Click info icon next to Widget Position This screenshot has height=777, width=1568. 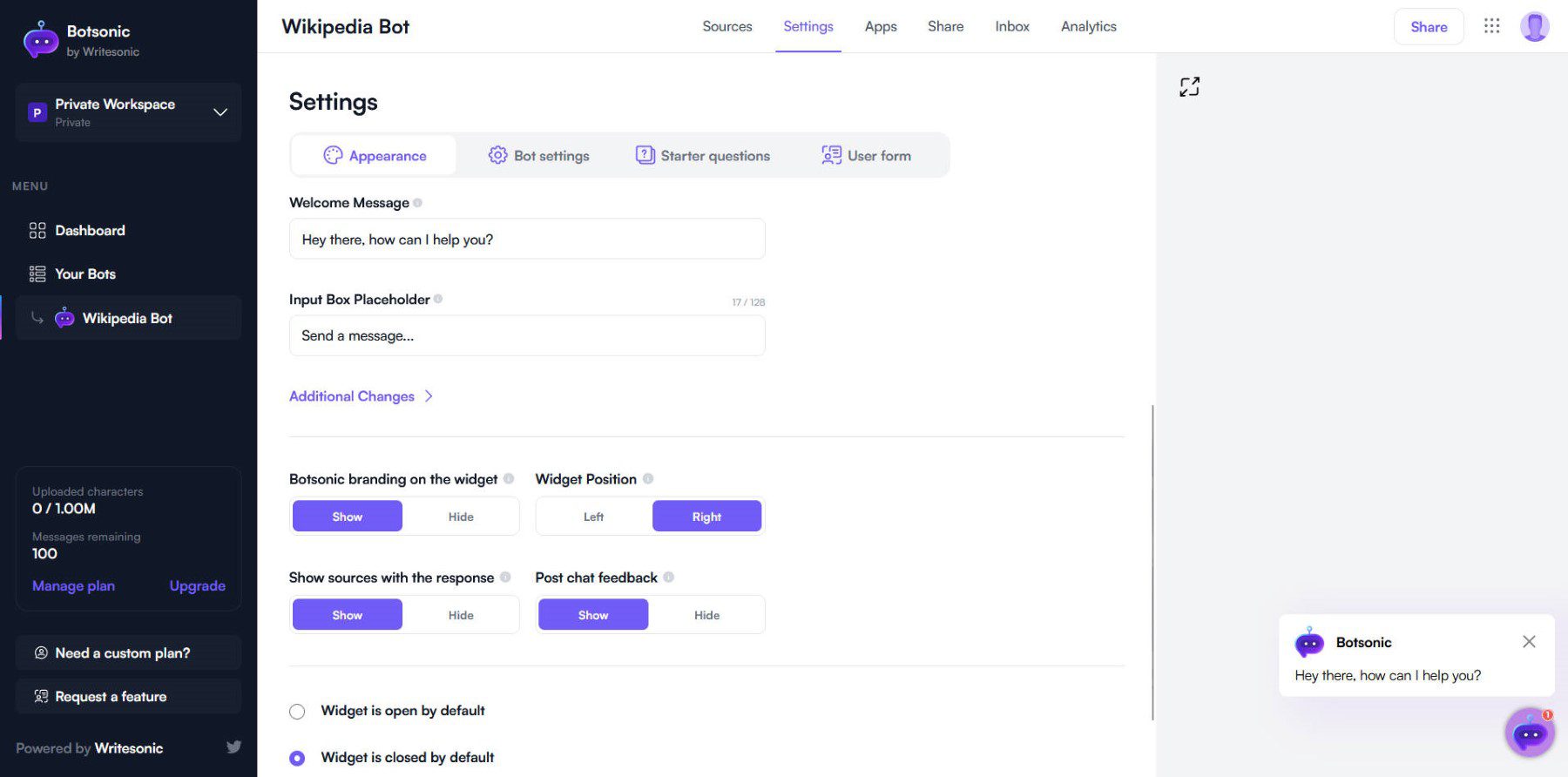point(648,478)
